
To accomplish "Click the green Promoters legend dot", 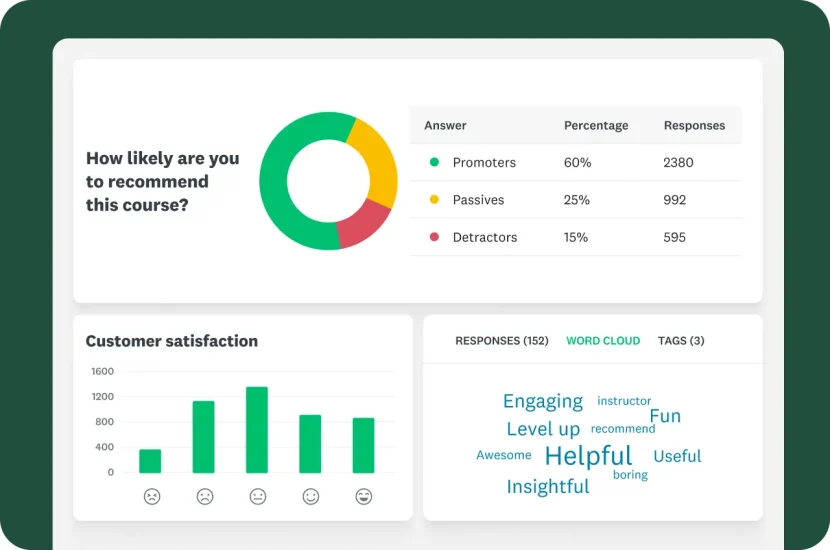I will (434, 162).
